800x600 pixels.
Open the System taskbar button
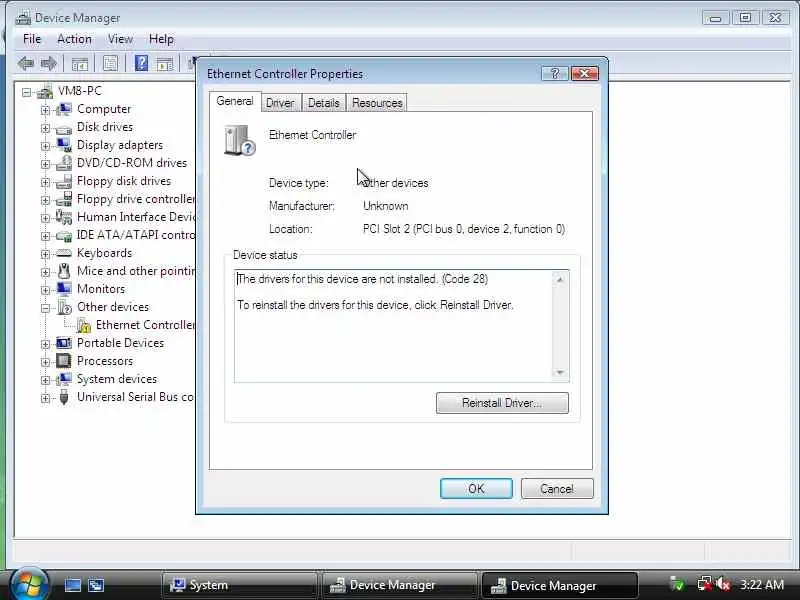239,585
